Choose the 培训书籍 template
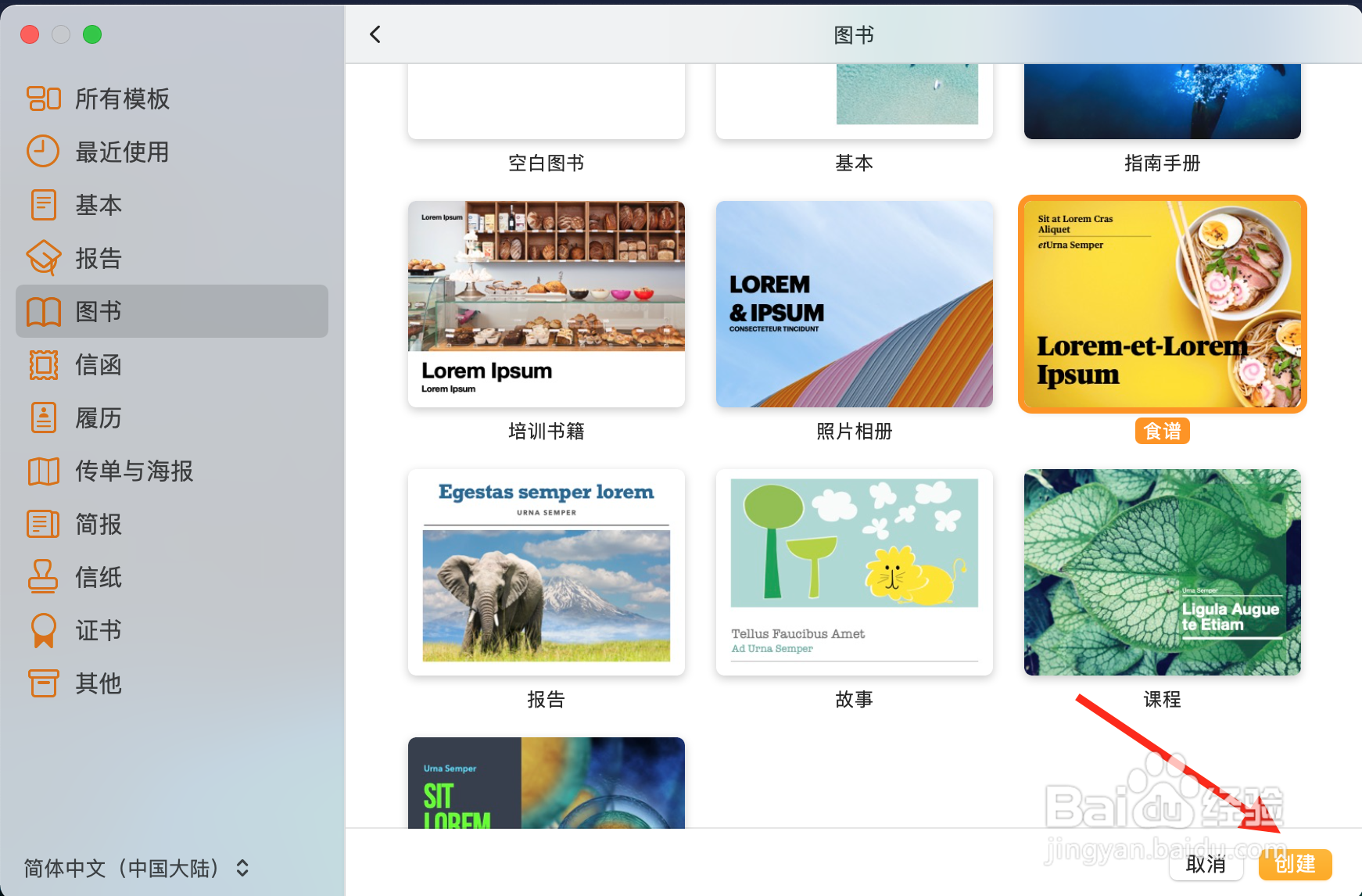1362x896 pixels. 545,304
